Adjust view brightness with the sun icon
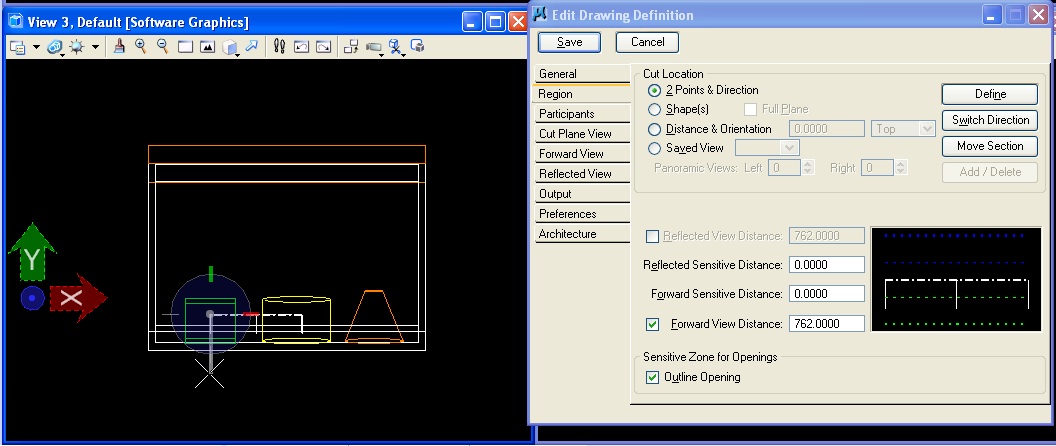The image size is (1056, 446). [77, 47]
